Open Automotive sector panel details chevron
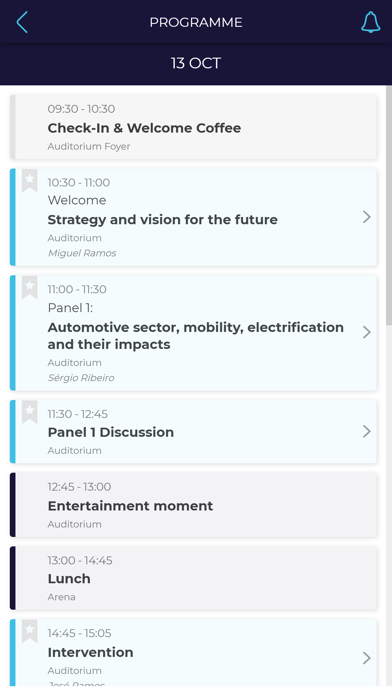392x696 pixels. coord(367,332)
